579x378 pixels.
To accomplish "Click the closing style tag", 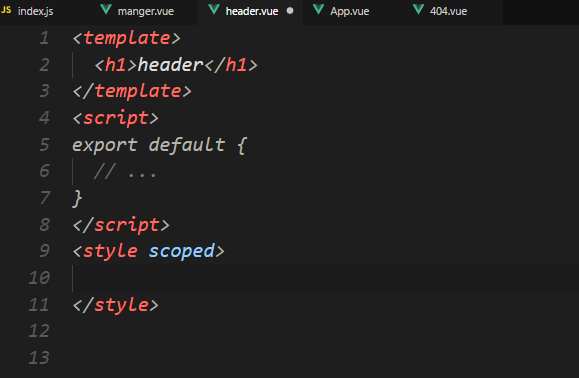I will coord(116,305).
